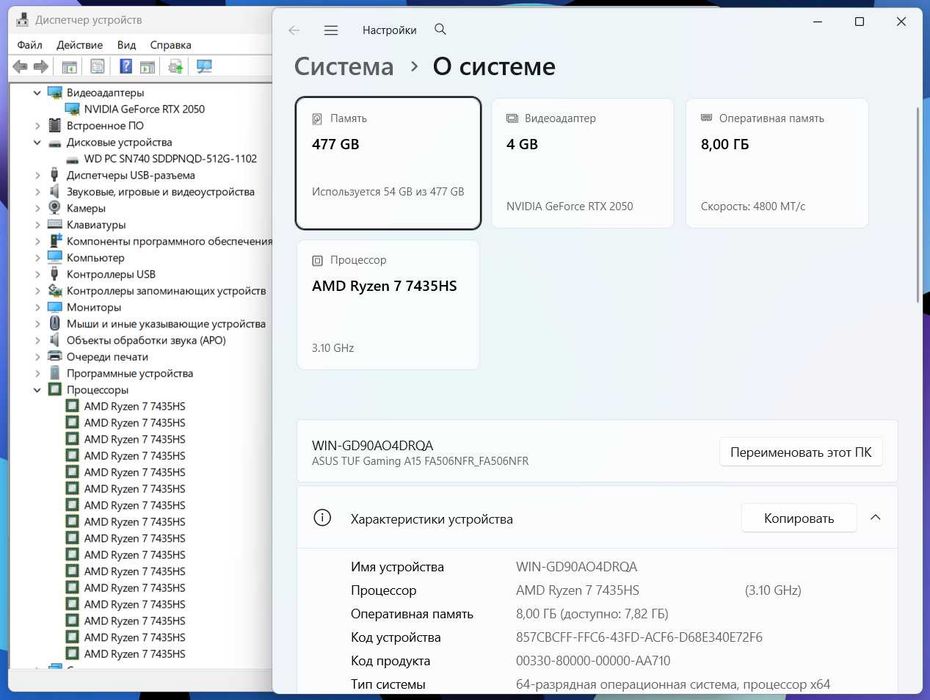This screenshot has height=700, width=930.
Task: Click the Процессоры category chip icon
Action: pos(55,390)
